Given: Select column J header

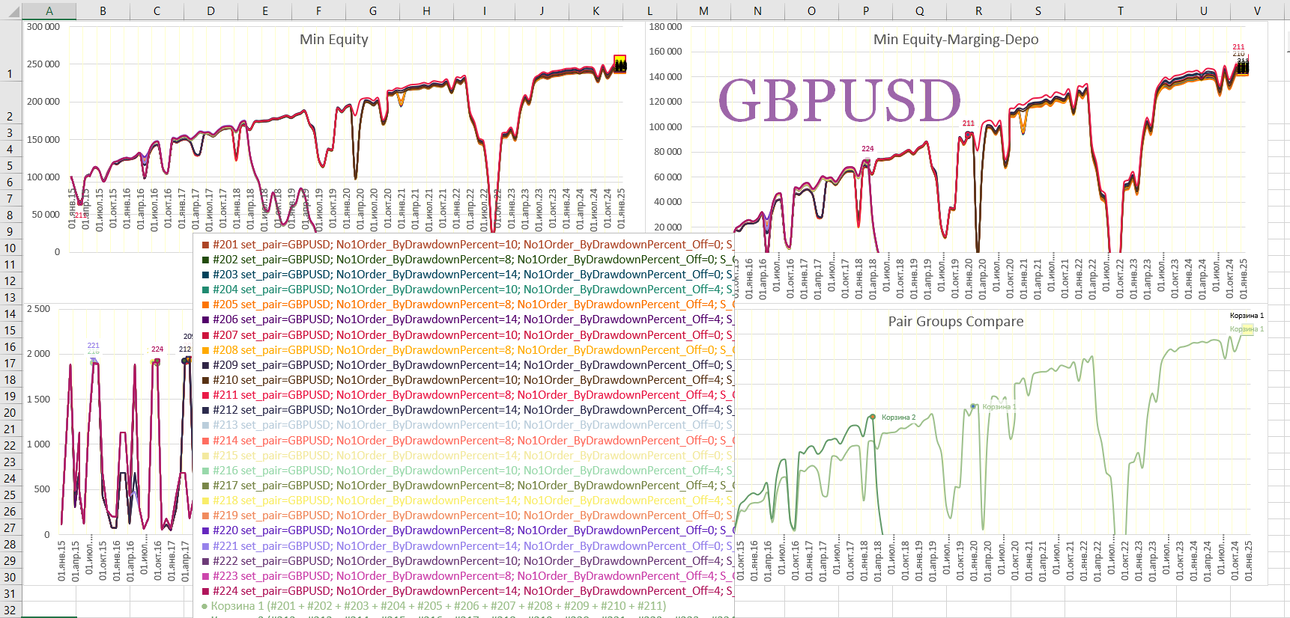Looking at the screenshot, I should 541,10.
